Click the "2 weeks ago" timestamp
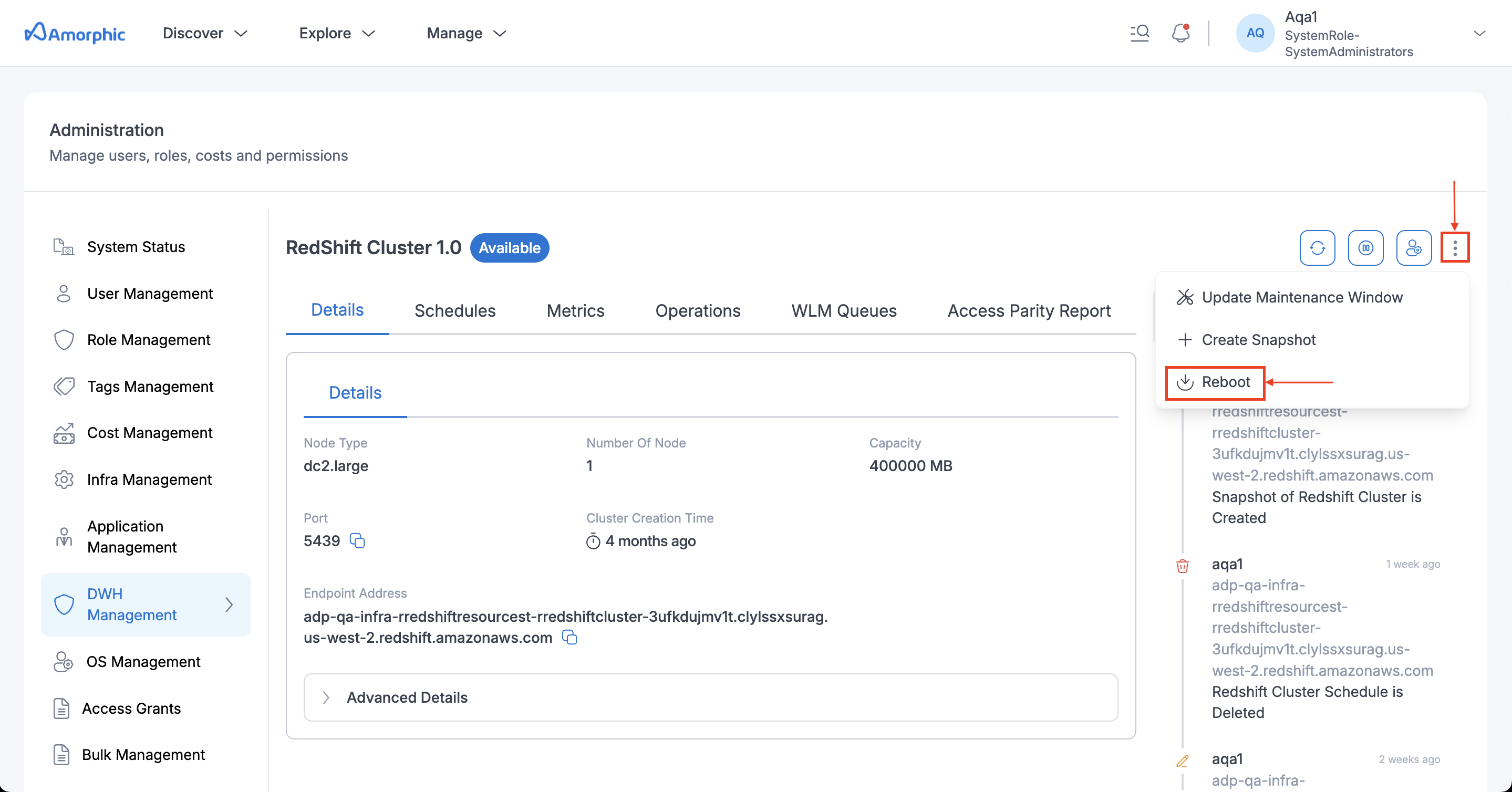The width and height of the screenshot is (1512, 792). [1409, 759]
